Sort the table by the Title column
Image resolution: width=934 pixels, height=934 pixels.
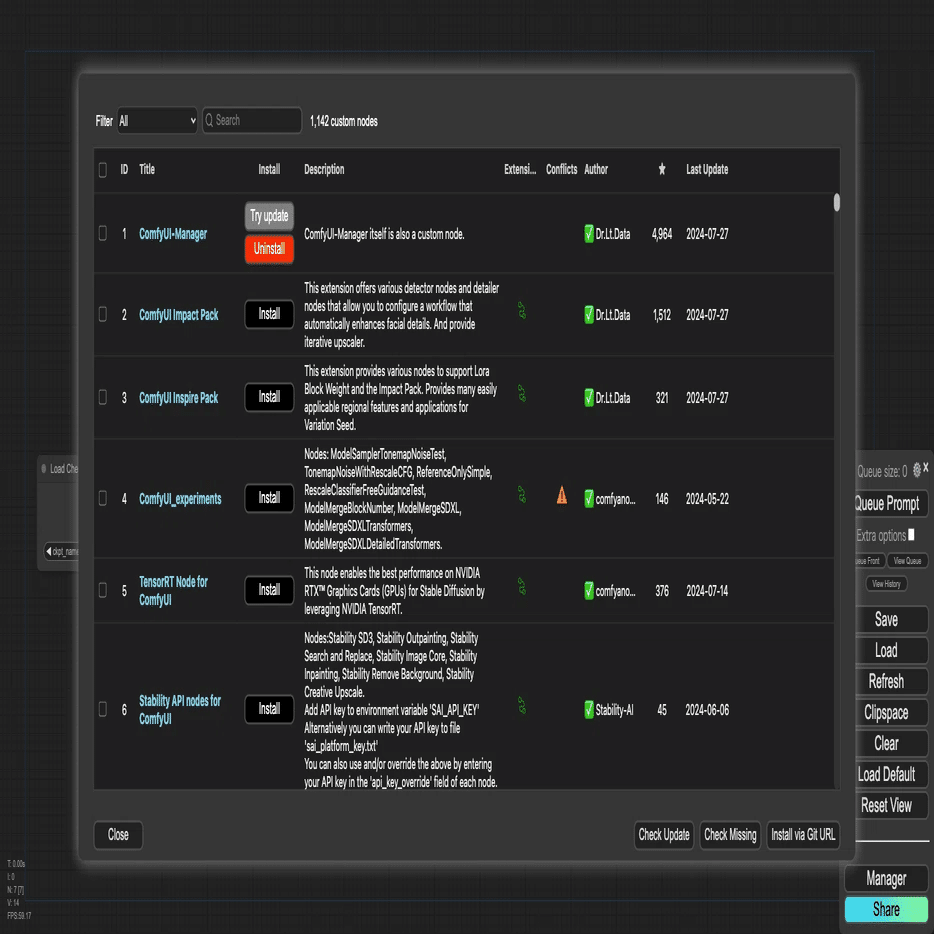coord(147,169)
